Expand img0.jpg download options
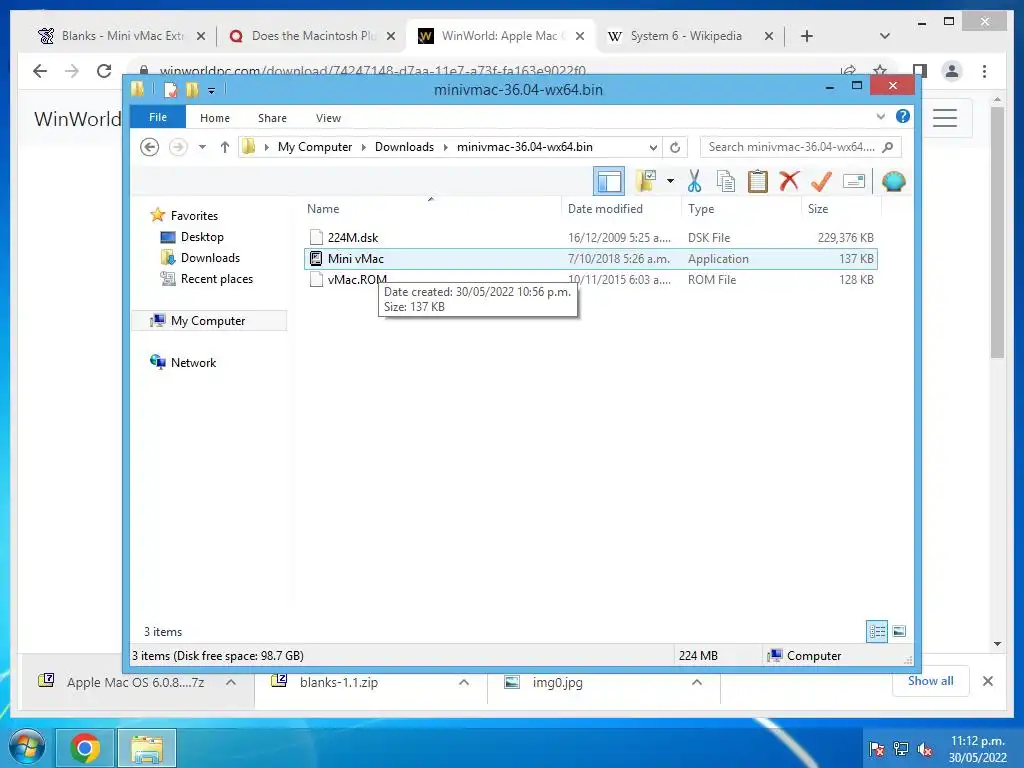Viewport: 1024px width, 768px height. [x=697, y=682]
